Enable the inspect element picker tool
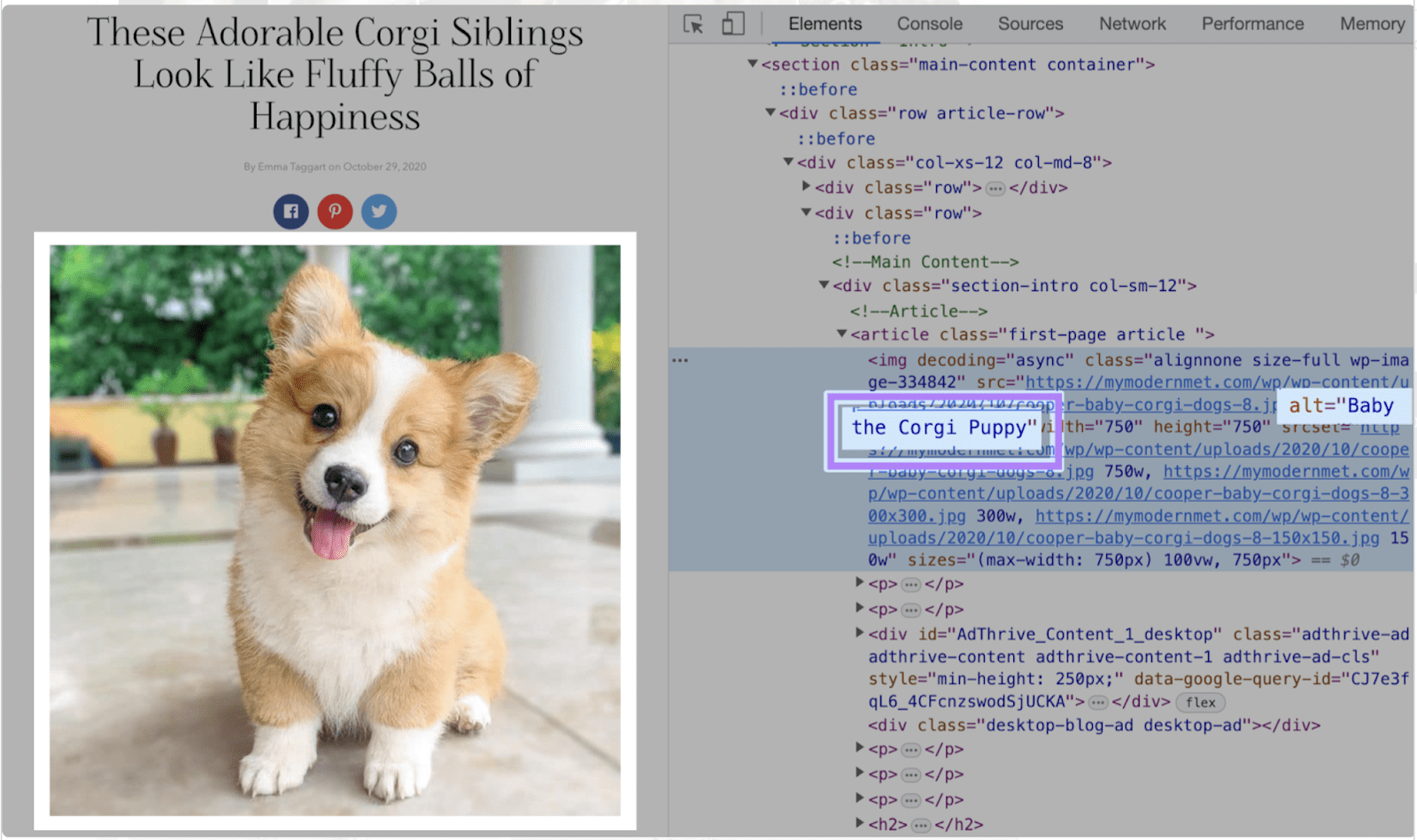1417x840 pixels. pyautogui.click(x=692, y=24)
